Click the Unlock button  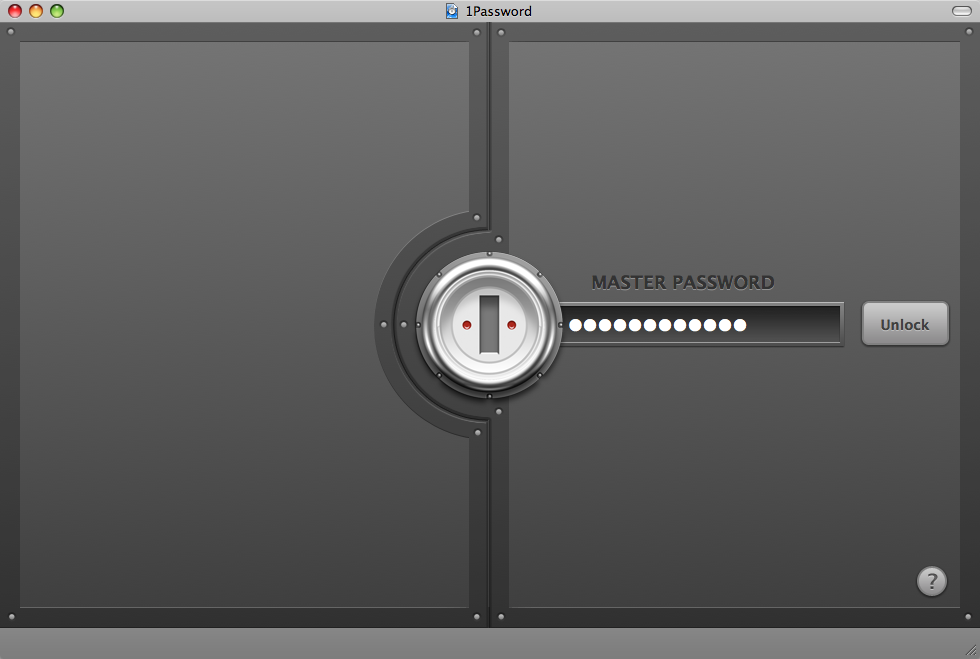coord(905,324)
